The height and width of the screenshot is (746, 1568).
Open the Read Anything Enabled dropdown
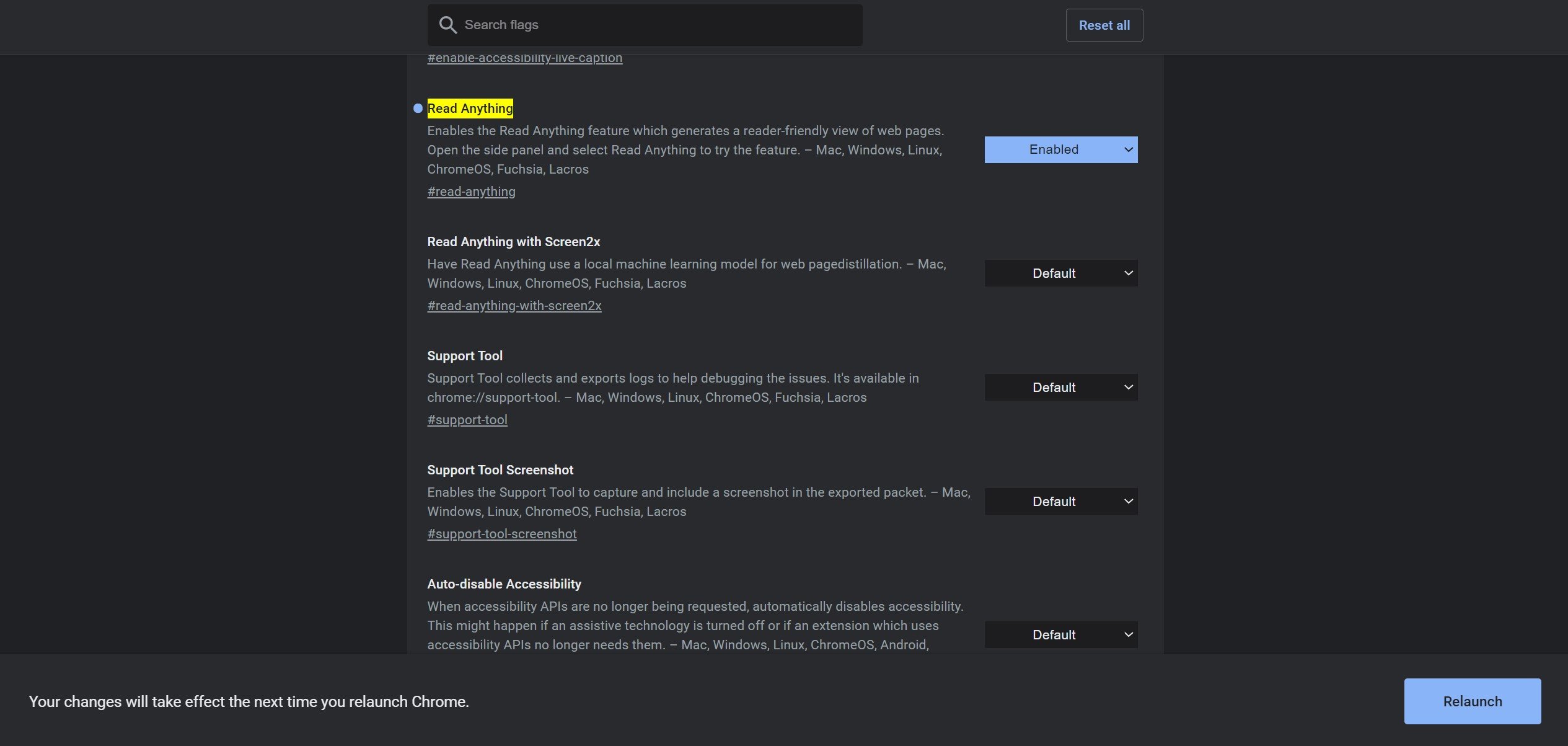click(1060, 149)
